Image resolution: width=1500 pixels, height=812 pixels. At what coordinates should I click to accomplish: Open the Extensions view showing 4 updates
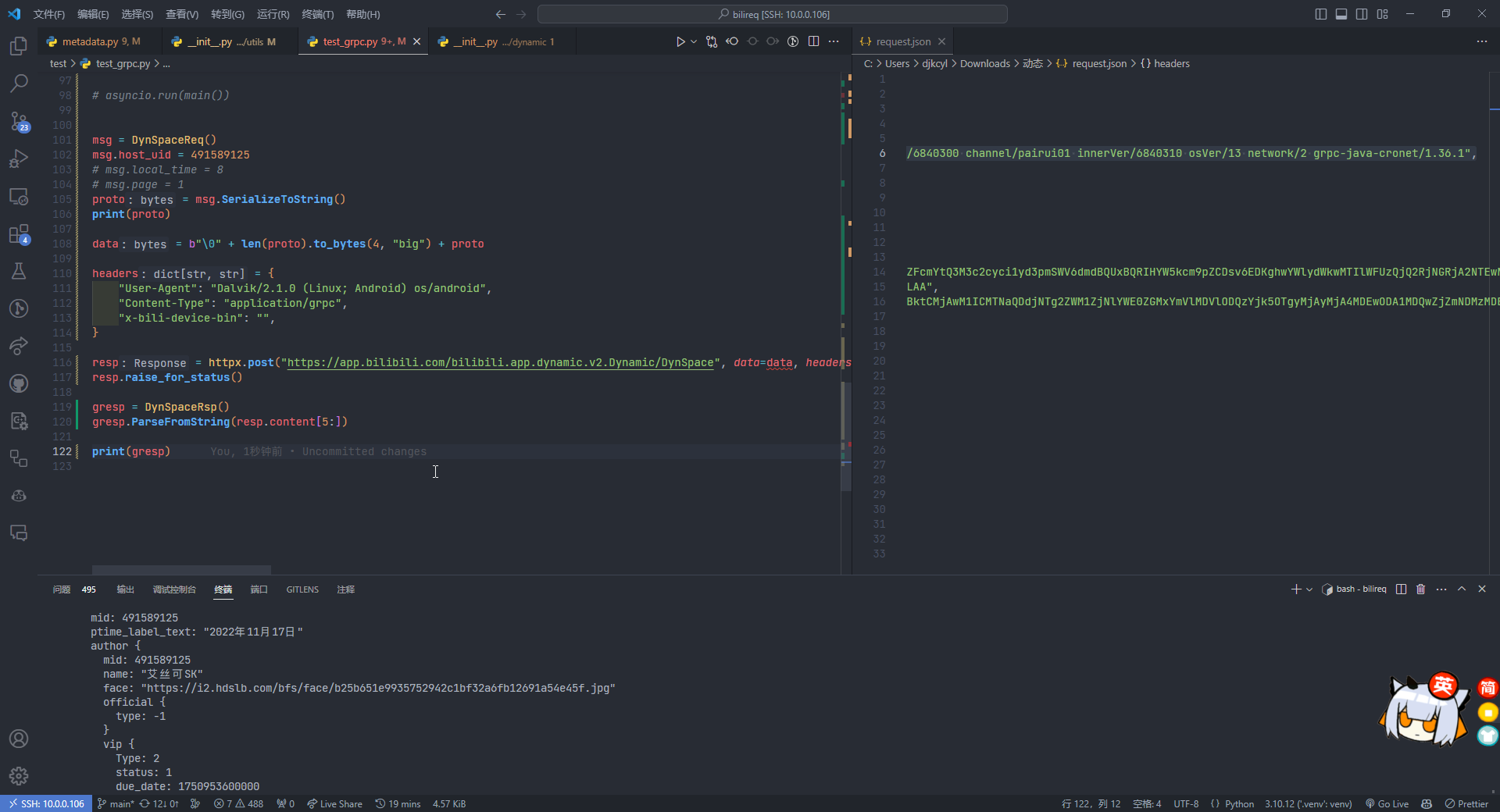[19, 234]
